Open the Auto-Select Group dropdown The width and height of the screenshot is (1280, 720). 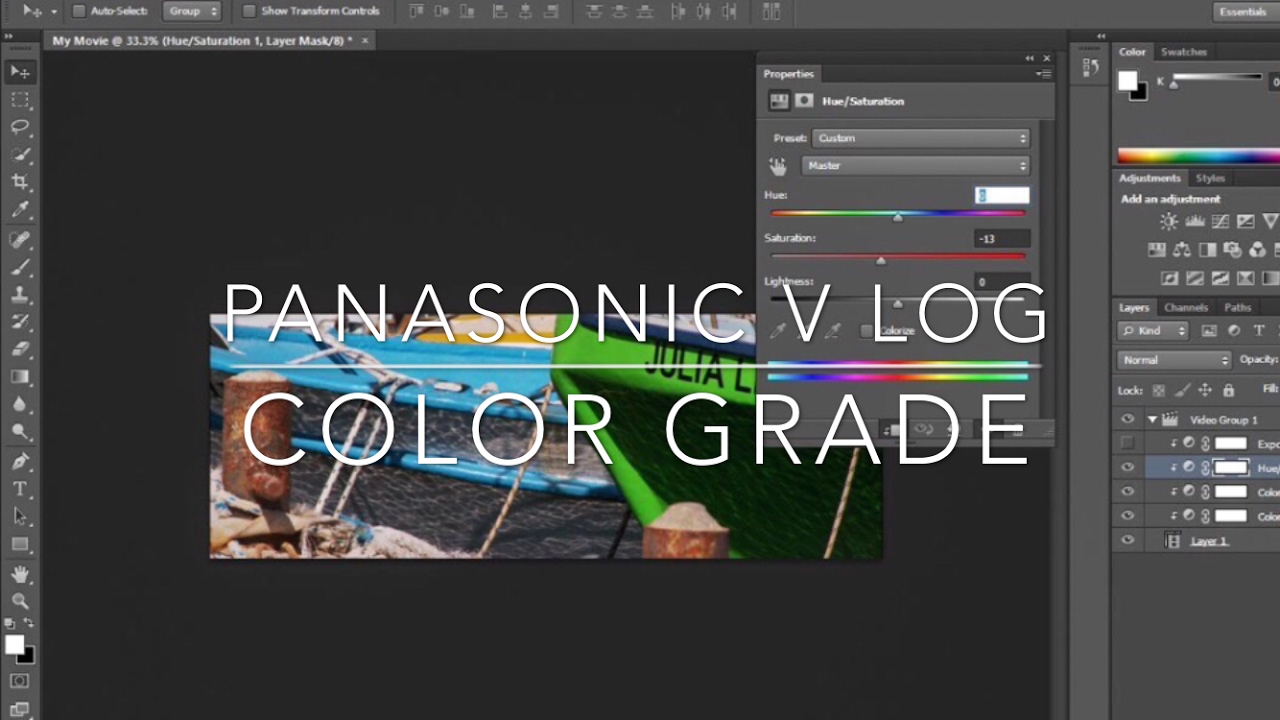coord(191,11)
